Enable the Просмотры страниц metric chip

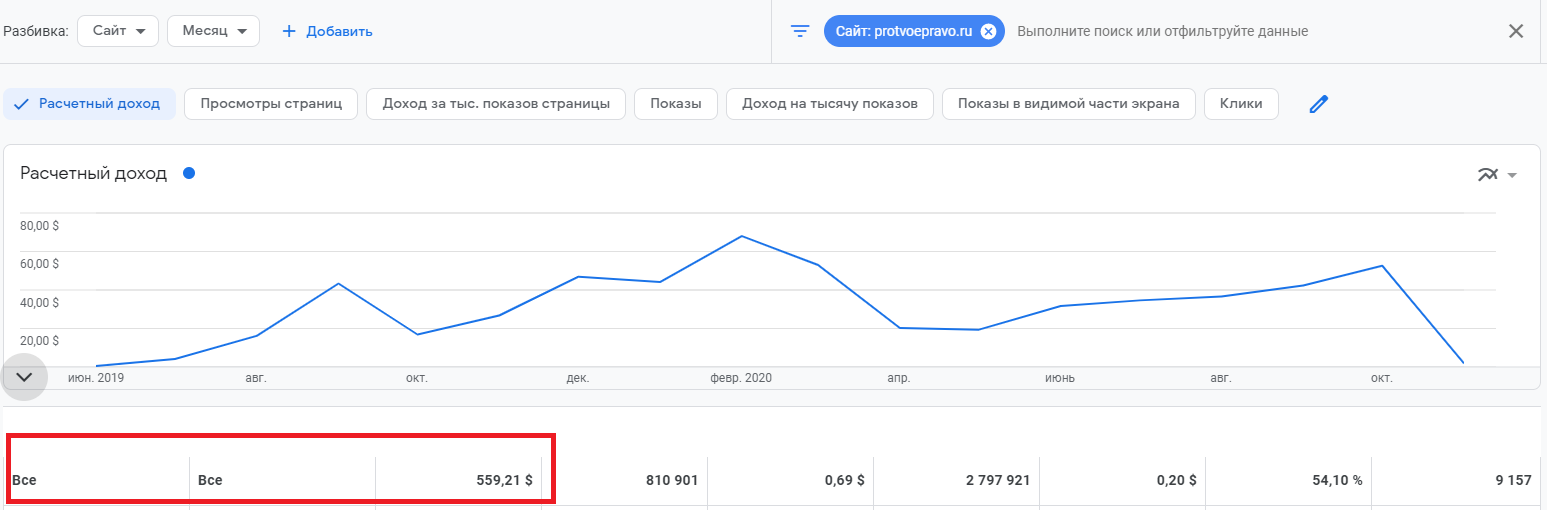(271, 104)
